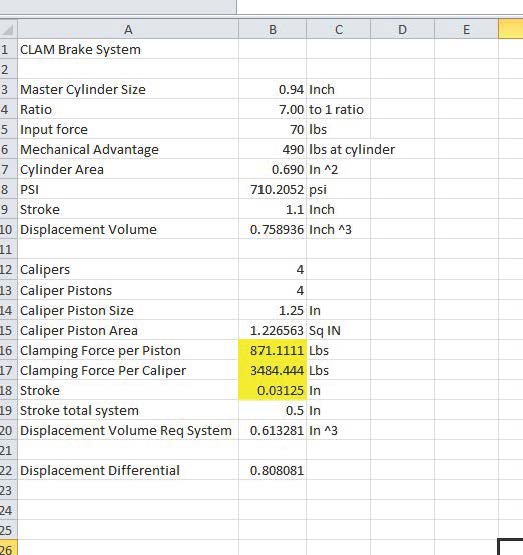This screenshot has width=523, height=555.
Task: Click row 25 header
Action: click(x=8, y=530)
